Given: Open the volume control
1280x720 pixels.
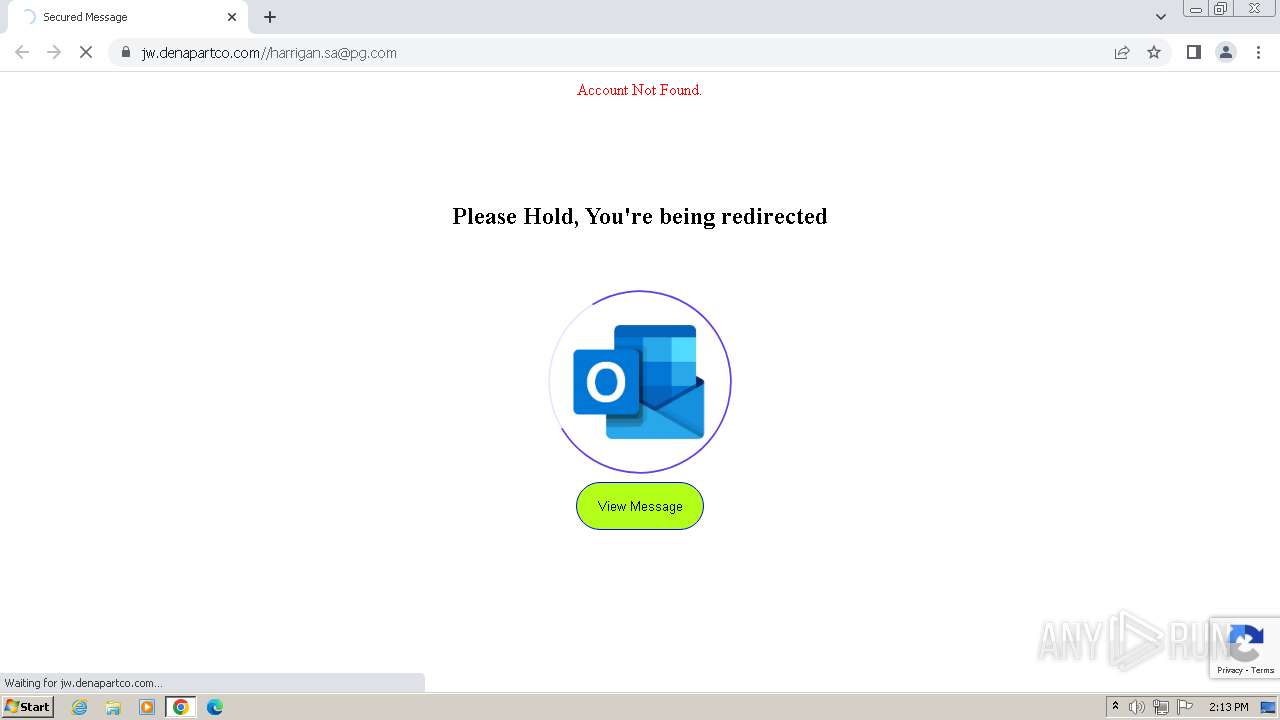Looking at the screenshot, I should (x=1137, y=707).
